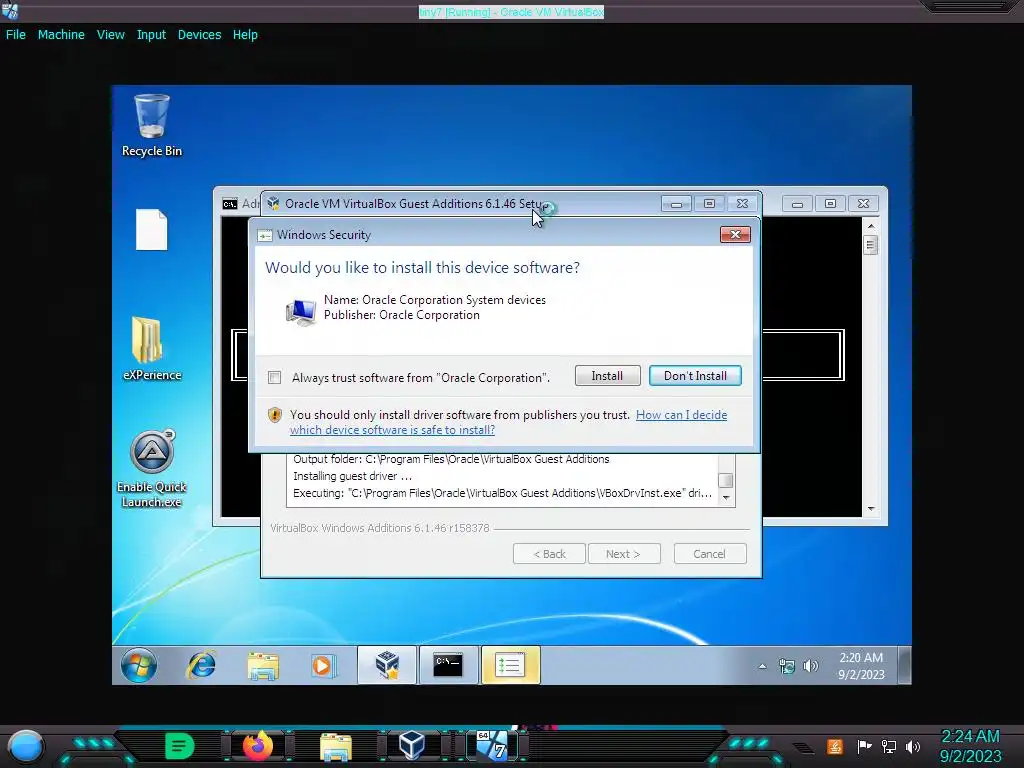Screen dimensions: 1024x768
Task: Click the shield warning icon in dialog
Action: click(x=275, y=415)
